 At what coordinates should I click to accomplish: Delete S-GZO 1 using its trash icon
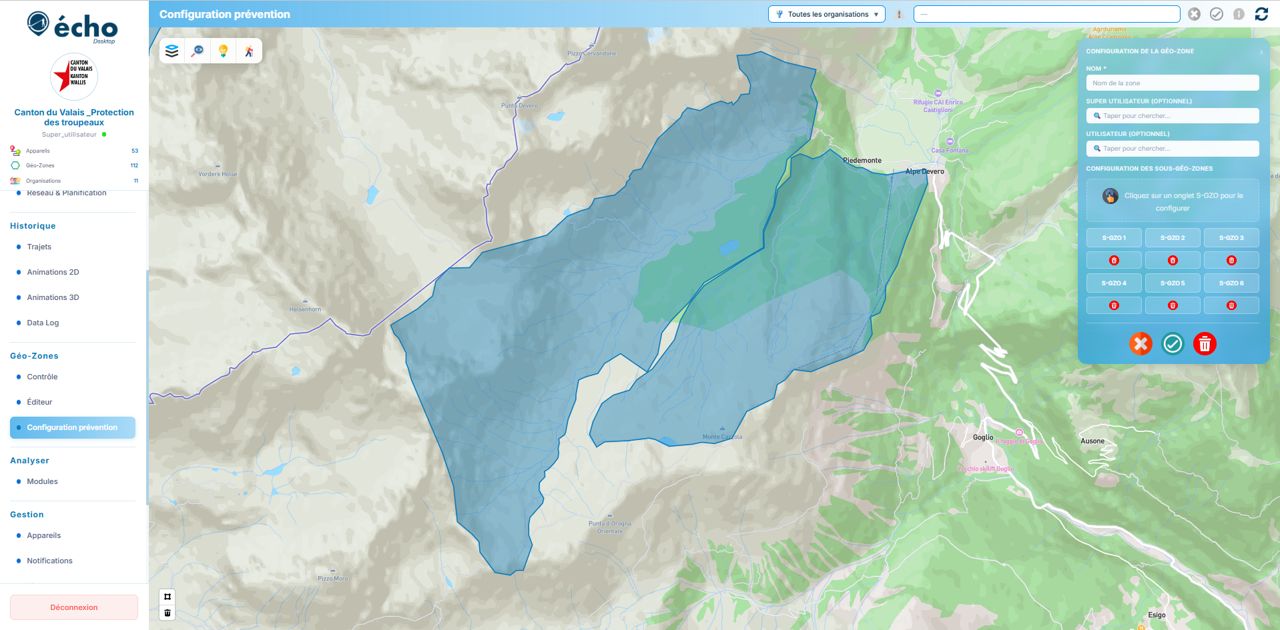click(x=1114, y=260)
